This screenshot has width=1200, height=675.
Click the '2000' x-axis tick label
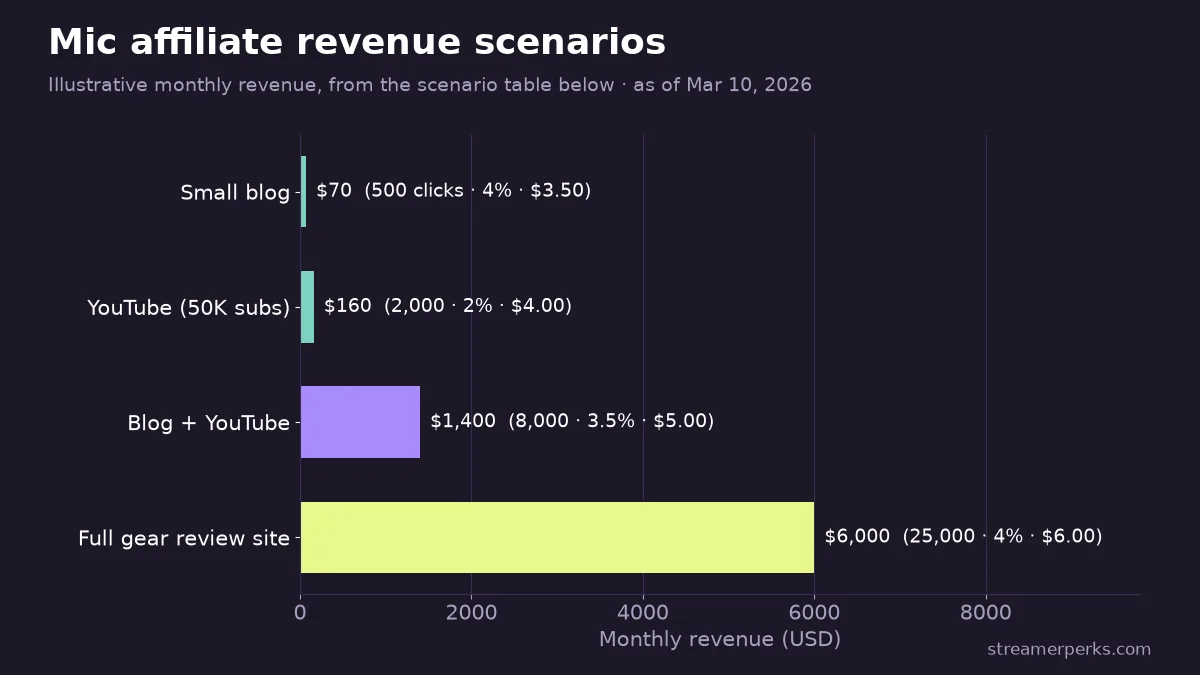(472, 613)
